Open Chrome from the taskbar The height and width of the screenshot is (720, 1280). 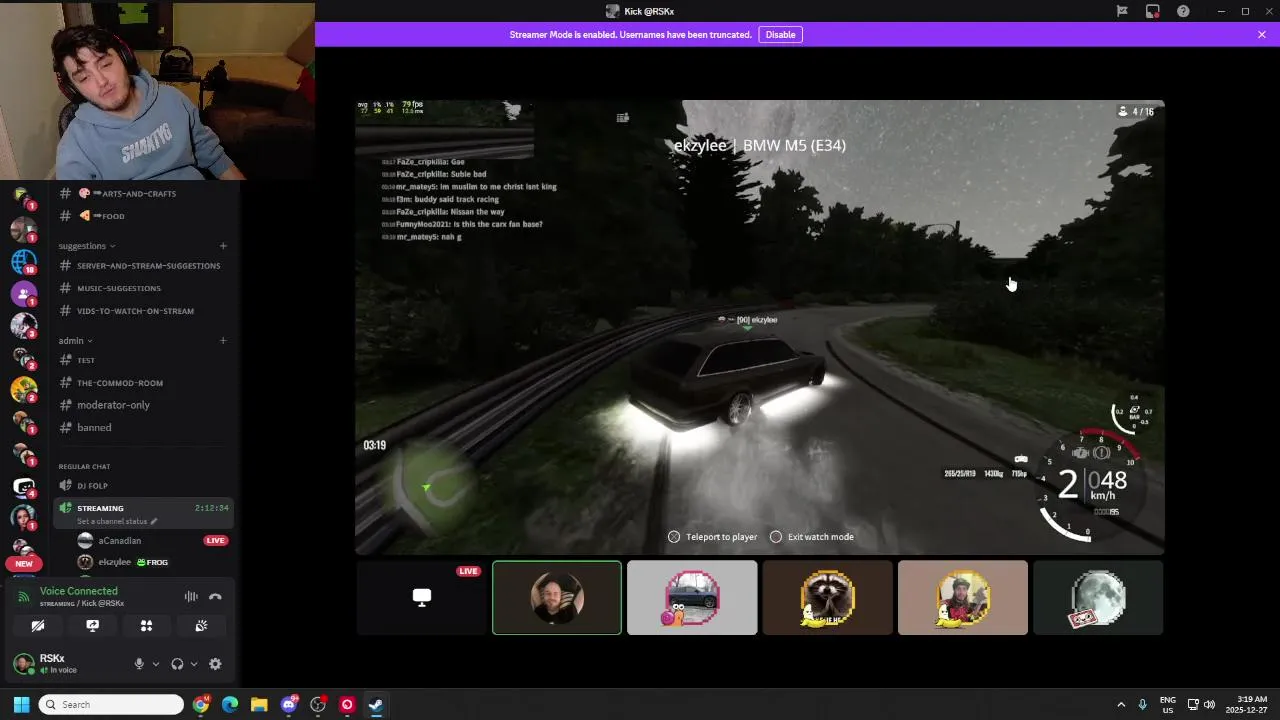coord(201,704)
